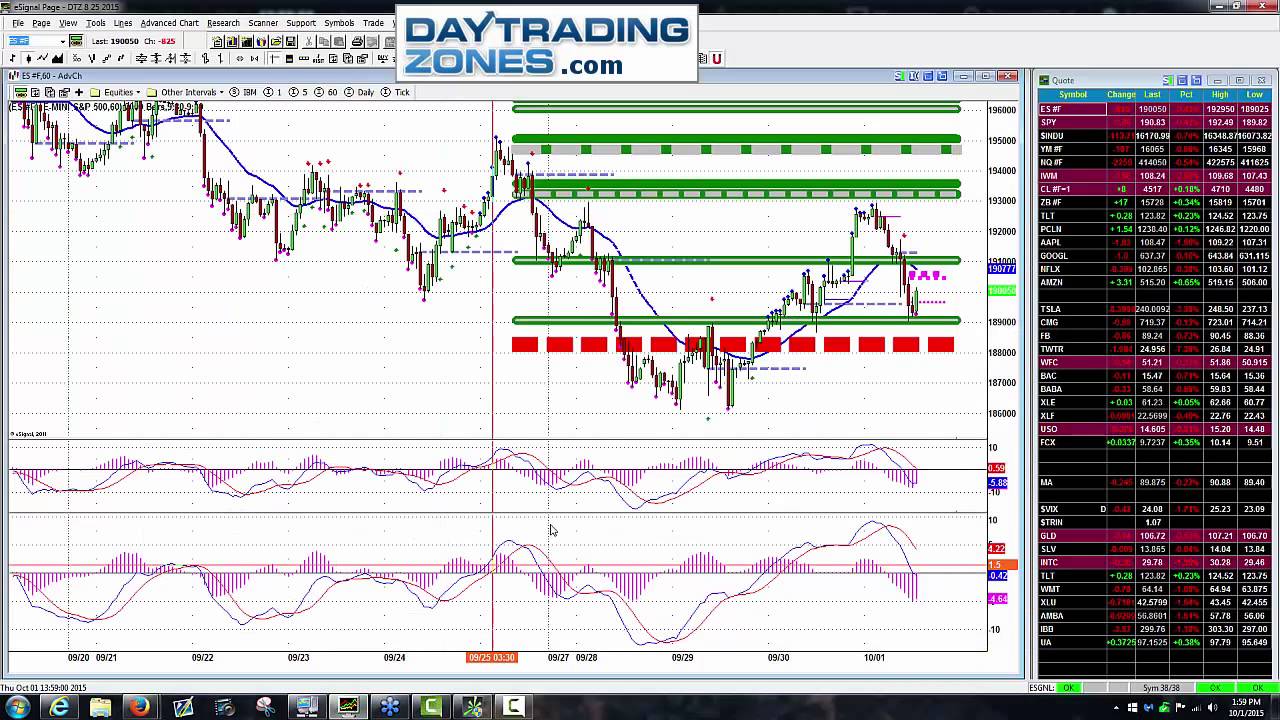Select the area chart type icon
The height and width of the screenshot is (720, 1280).
tap(57, 58)
